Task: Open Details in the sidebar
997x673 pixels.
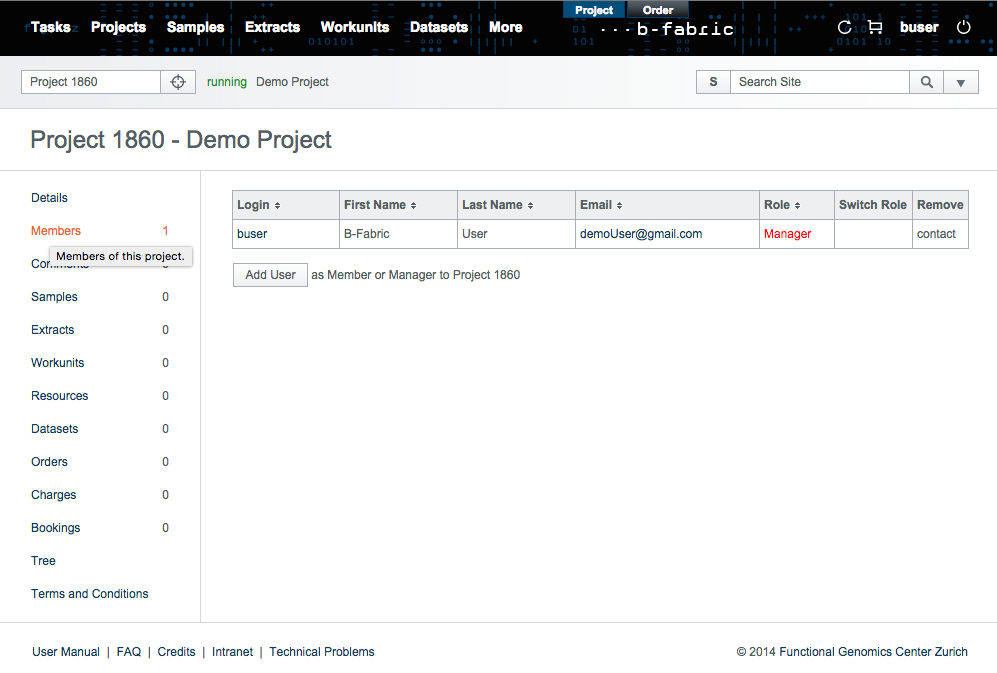Action: tap(49, 198)
